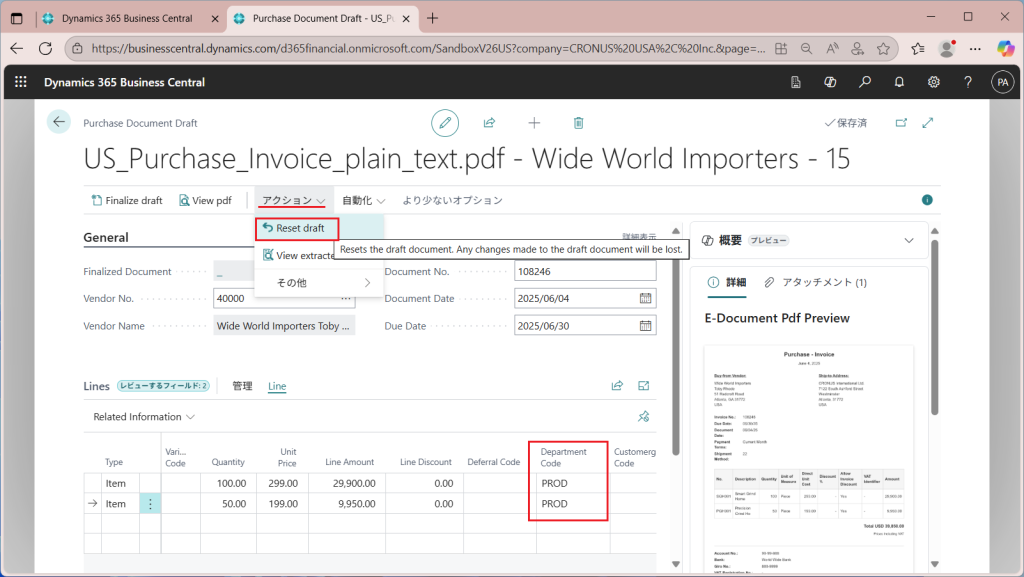
Task: Open page in new window icon
Action: tap(901, 123)
